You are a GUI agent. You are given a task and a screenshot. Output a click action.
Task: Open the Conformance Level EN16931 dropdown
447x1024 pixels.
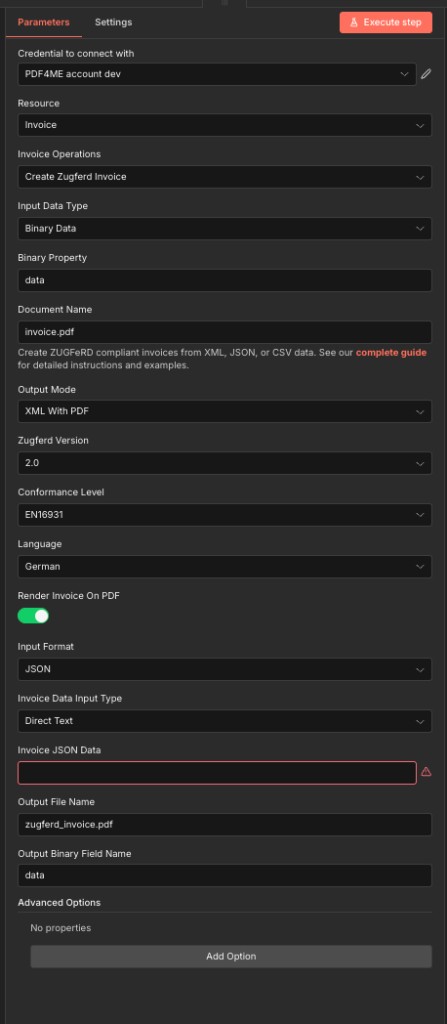coord(224,515)
